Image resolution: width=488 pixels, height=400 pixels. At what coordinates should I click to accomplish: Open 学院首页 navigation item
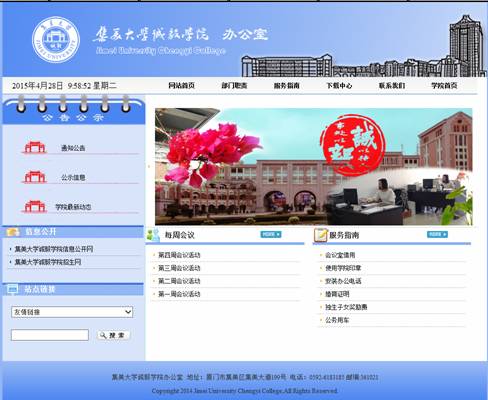click(444, 86)
